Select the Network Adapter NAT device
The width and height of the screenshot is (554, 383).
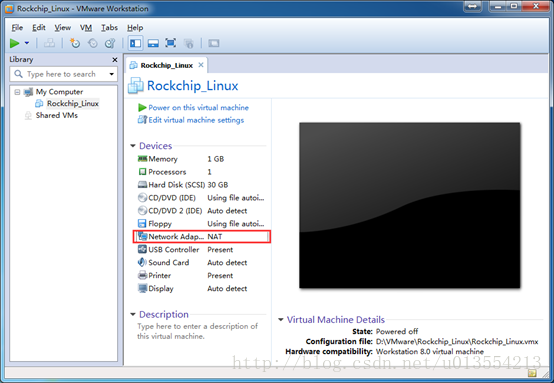[x=202, y=236]
